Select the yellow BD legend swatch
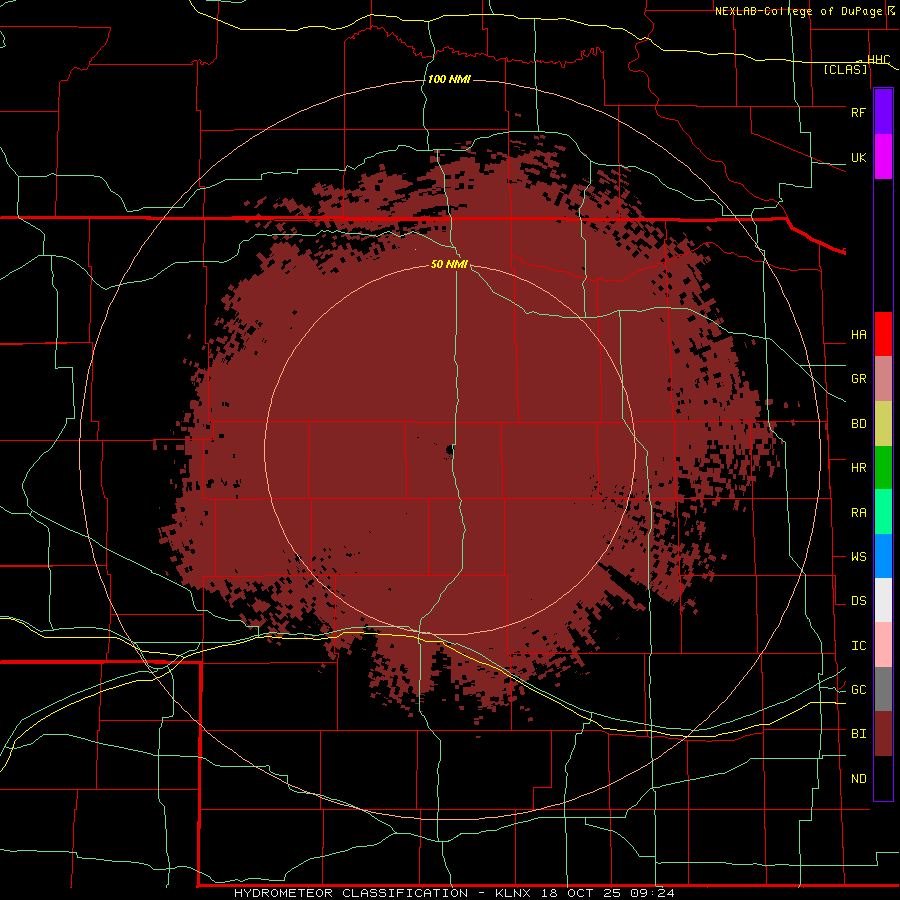 tap(883, 424)
